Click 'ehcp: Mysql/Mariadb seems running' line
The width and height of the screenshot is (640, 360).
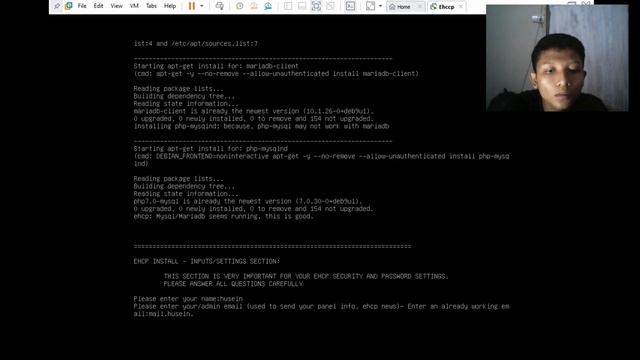[x=224, y=216]
